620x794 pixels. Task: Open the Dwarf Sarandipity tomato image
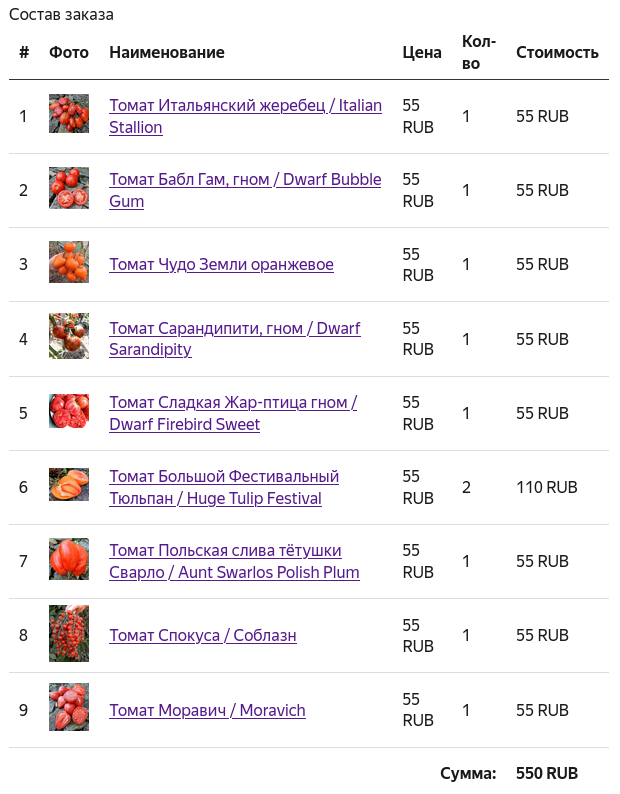pos(68,336)
